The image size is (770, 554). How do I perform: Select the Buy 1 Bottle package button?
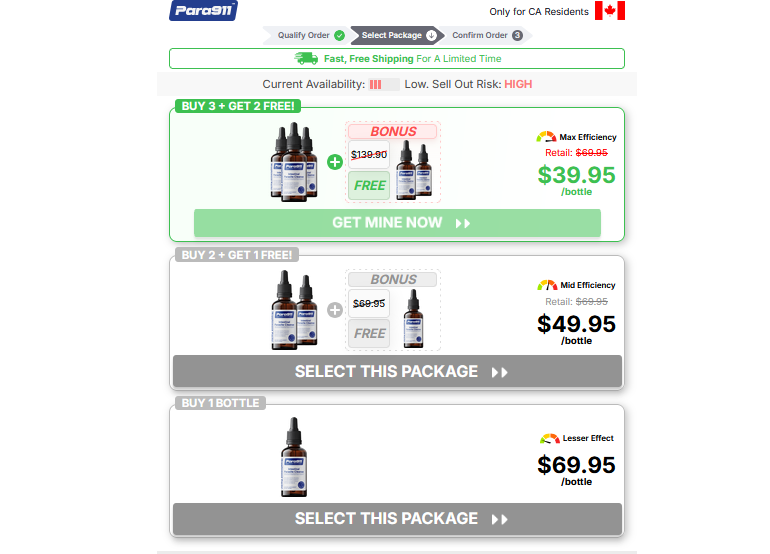point(397,519)
